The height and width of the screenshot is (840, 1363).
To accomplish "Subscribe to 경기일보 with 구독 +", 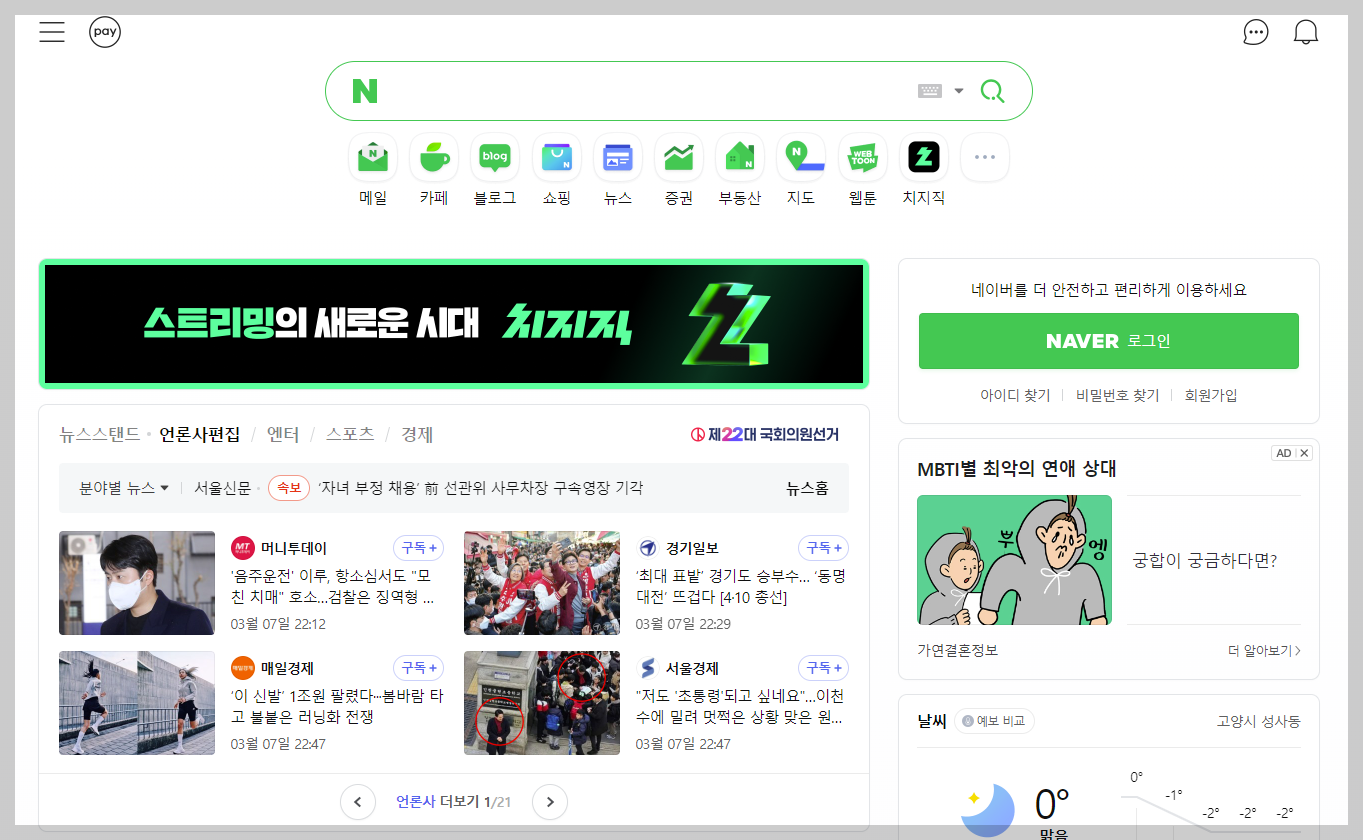I will coord(824,548).
